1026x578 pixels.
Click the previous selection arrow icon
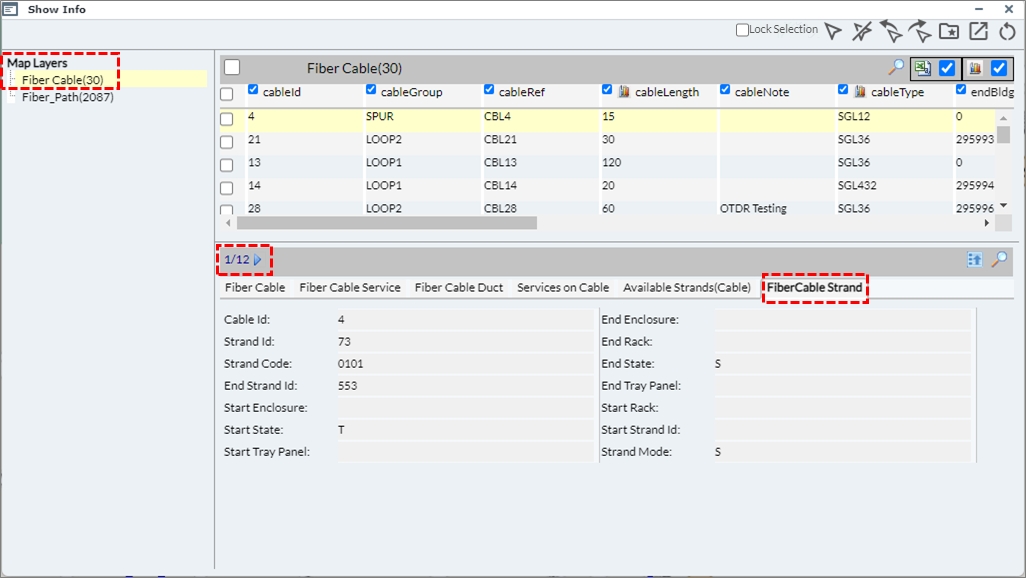click(x=891, y=31)
